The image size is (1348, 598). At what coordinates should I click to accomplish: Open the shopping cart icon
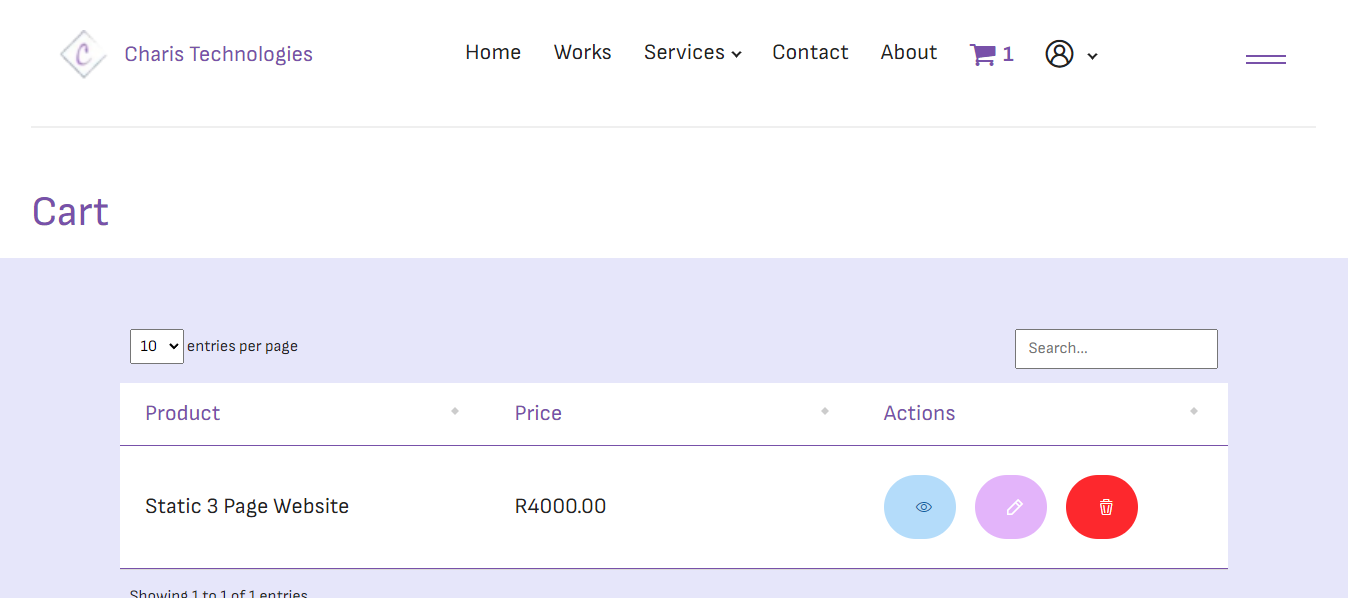(x=982, y=53)
